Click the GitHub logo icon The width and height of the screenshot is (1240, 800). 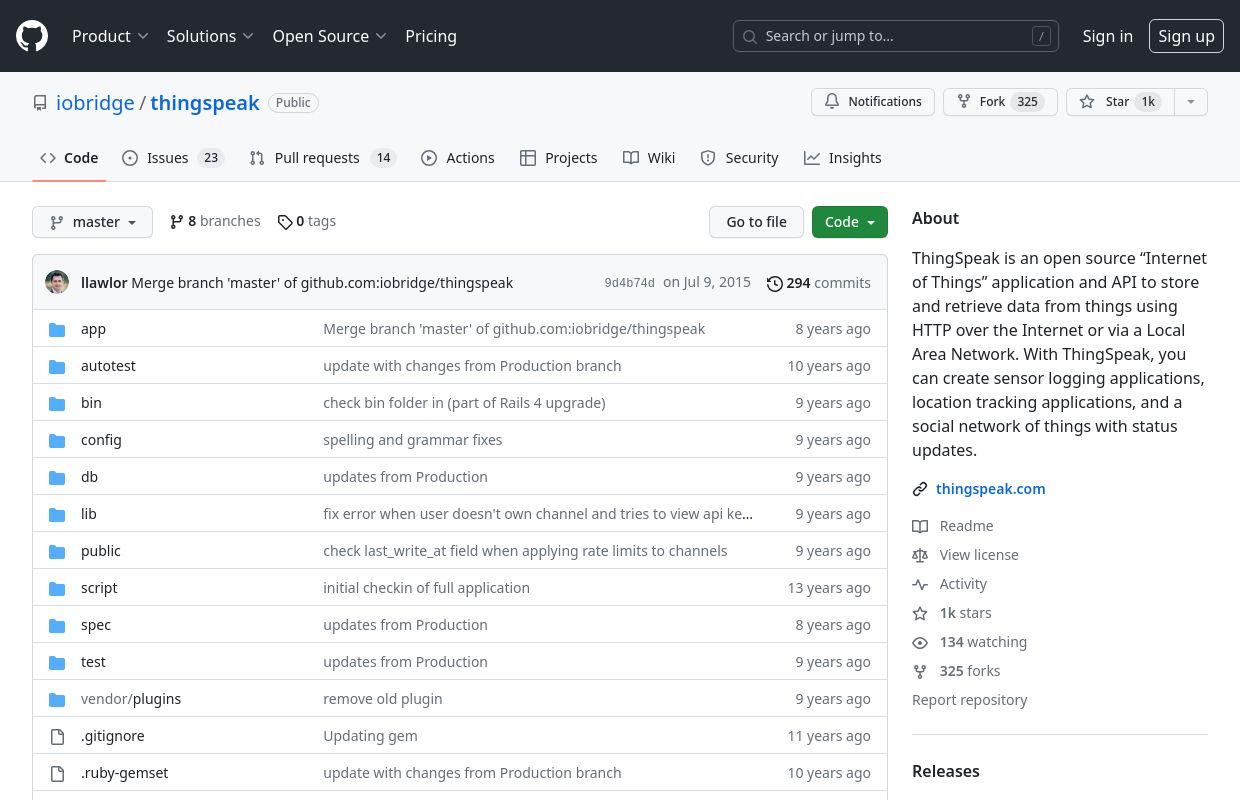point(32,36)
